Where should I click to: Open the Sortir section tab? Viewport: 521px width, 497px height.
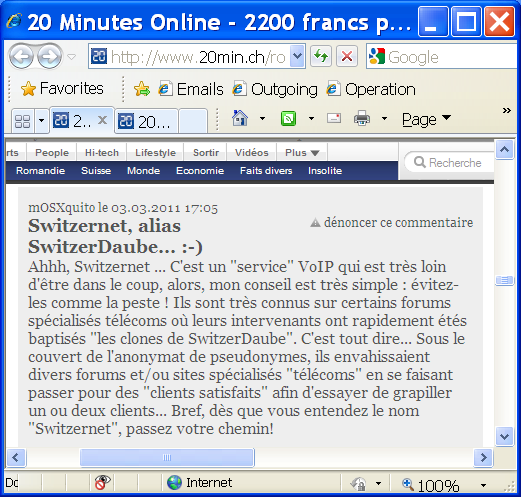[206, 153]
